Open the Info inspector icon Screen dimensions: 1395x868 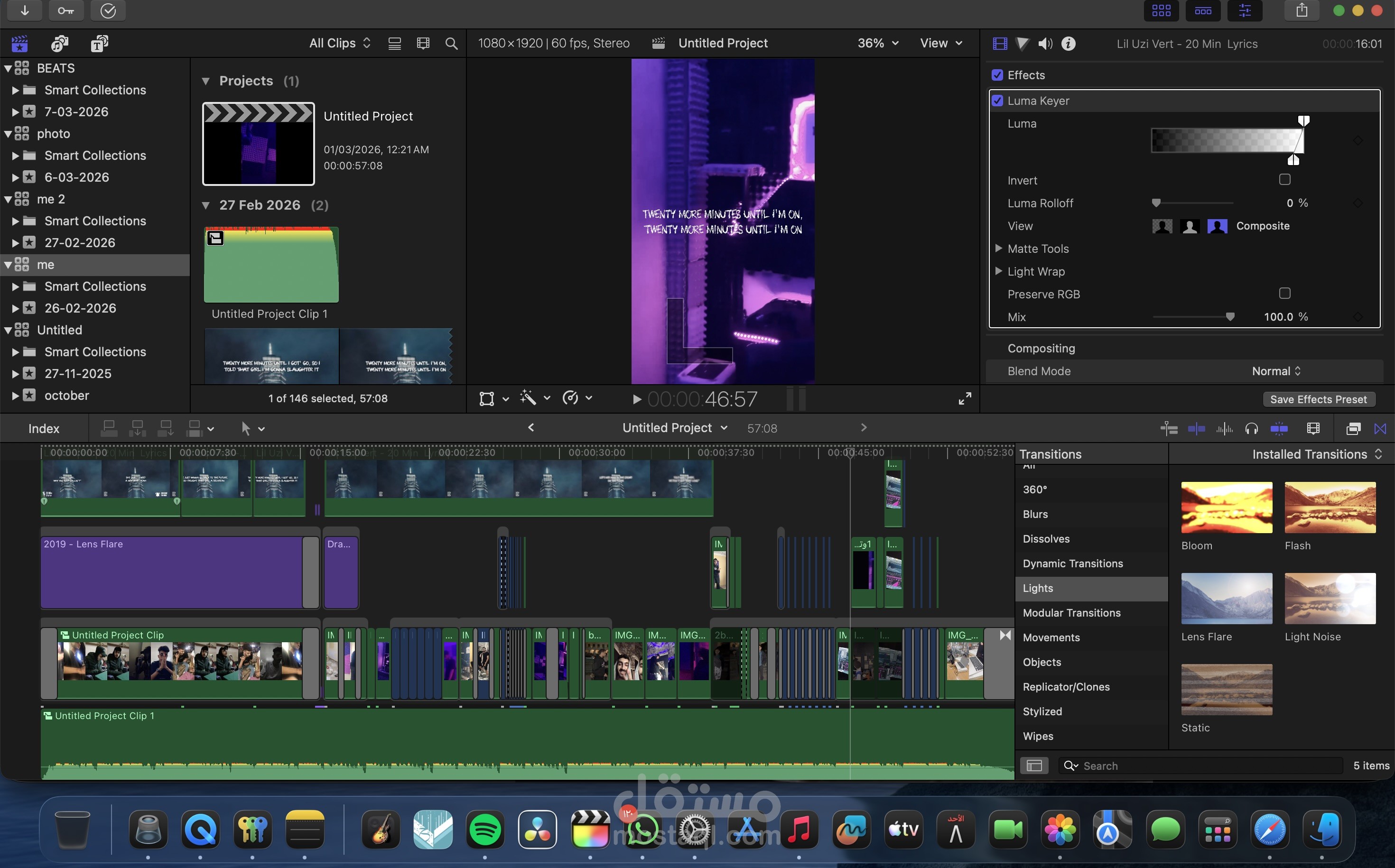[1068, 44]
